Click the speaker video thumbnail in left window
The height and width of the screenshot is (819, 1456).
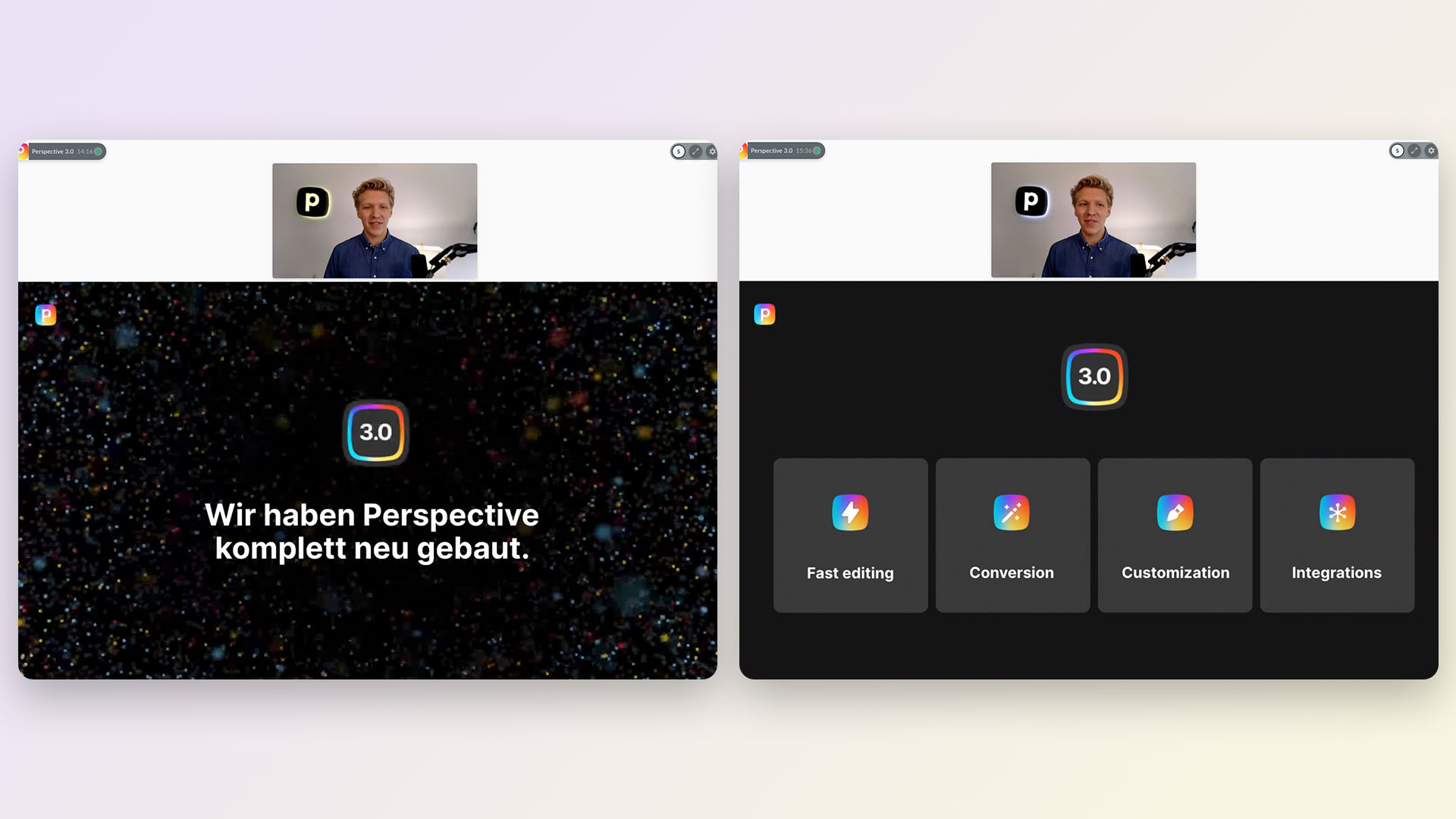pos(375,221)
